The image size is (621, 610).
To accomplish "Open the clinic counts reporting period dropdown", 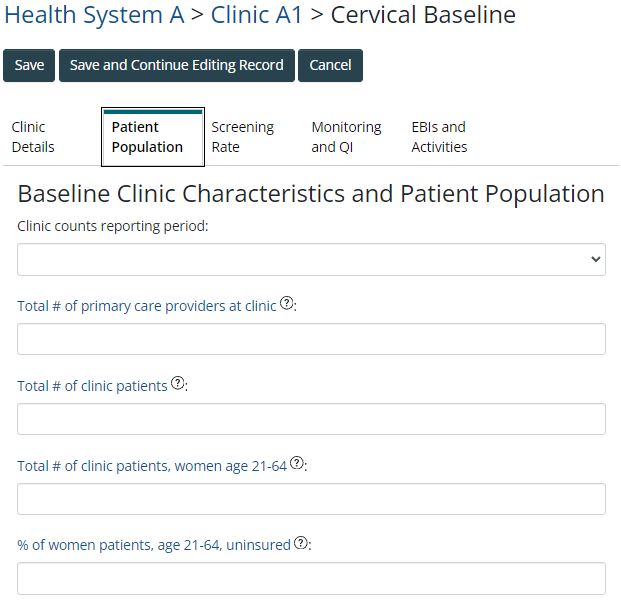I will [x=311, y=259].
